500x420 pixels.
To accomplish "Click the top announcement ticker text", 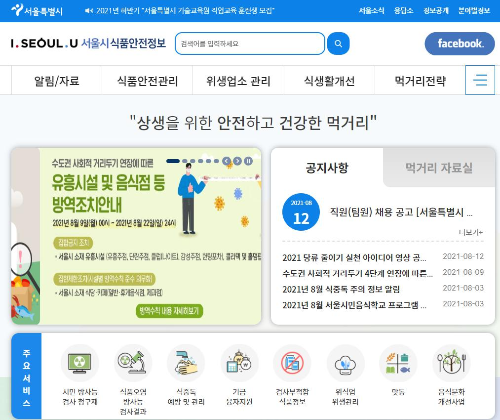I will [185, 11].
